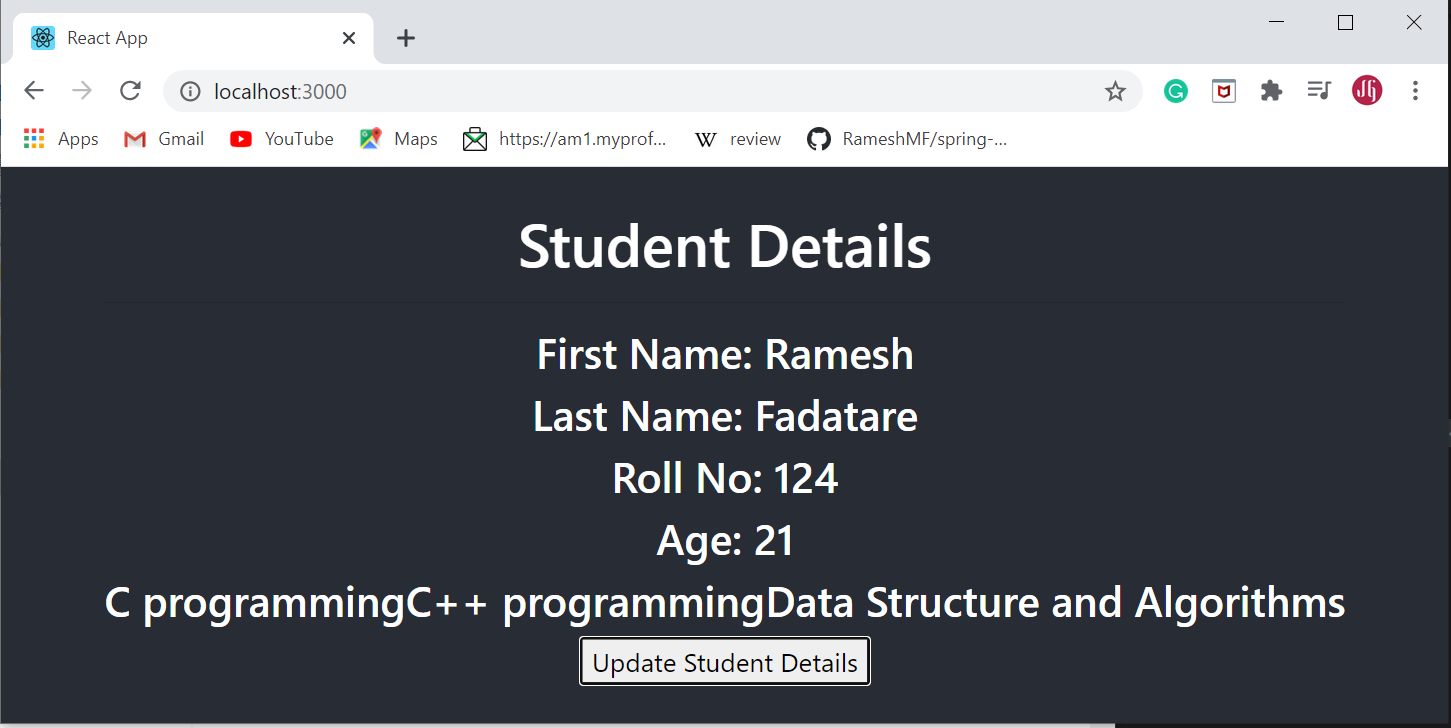
Task: Open the media playlist extension icon
Action: click(1319, 90)
